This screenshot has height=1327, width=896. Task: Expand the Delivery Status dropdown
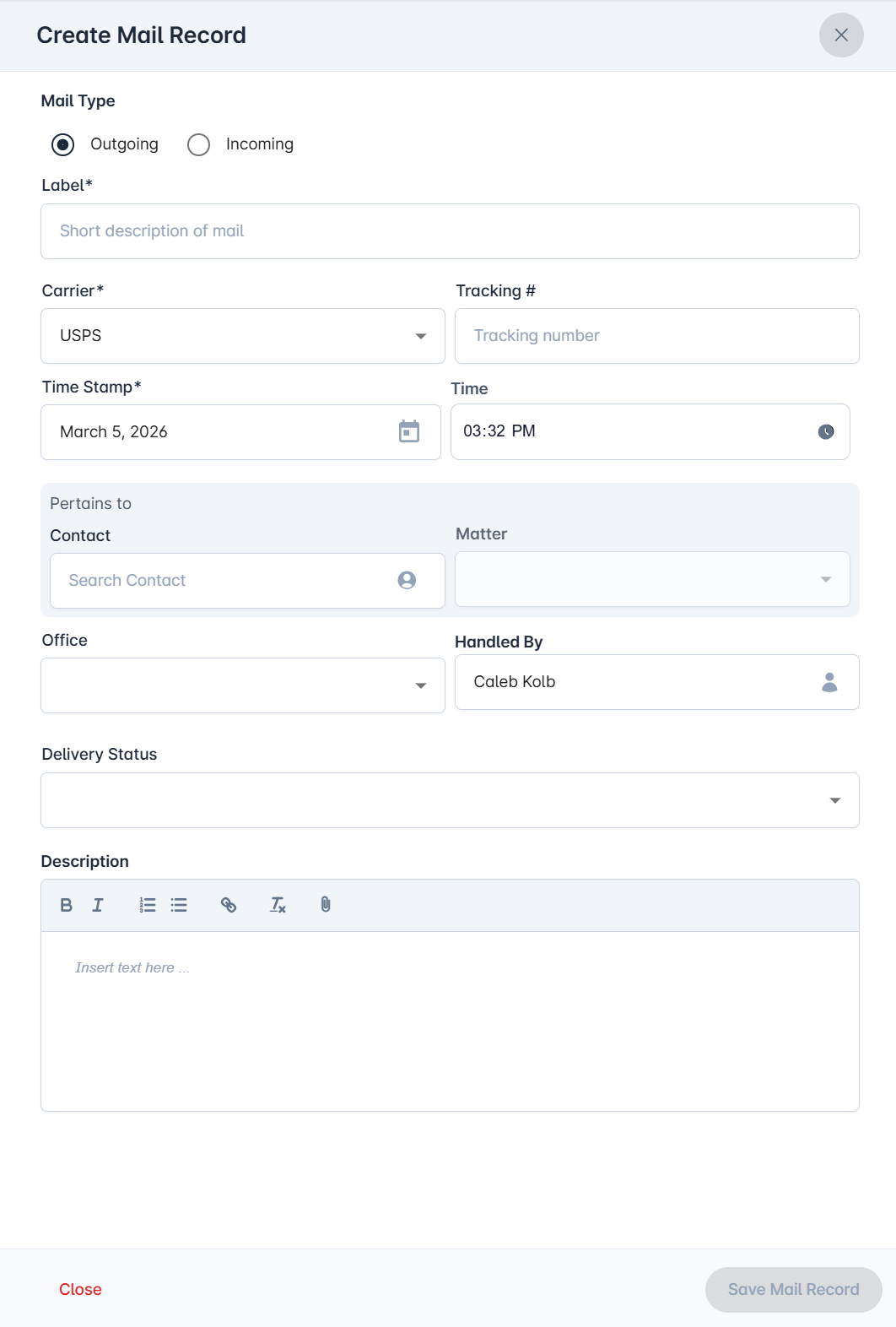click(x=450, y=800)
